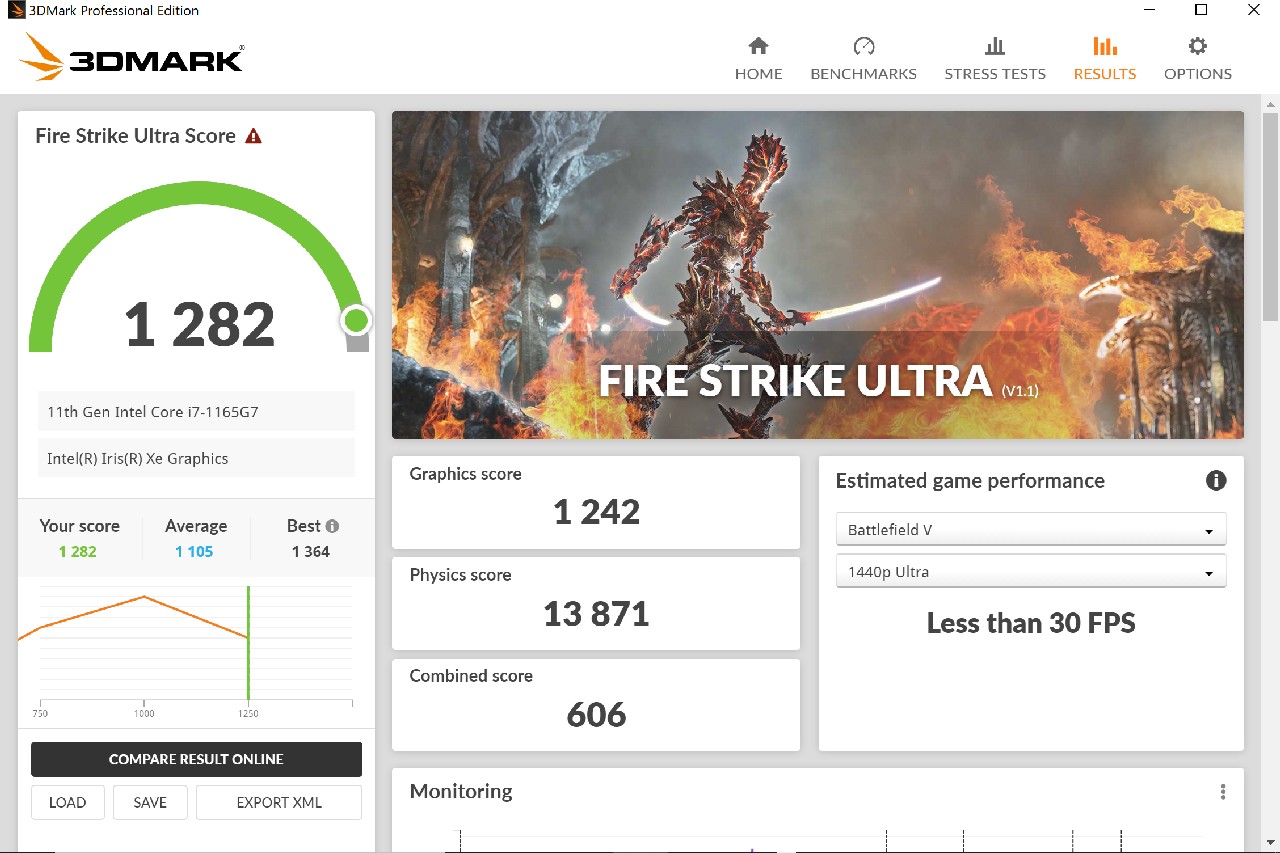
Task: Click the Save button
Action: tap(150, 802)
